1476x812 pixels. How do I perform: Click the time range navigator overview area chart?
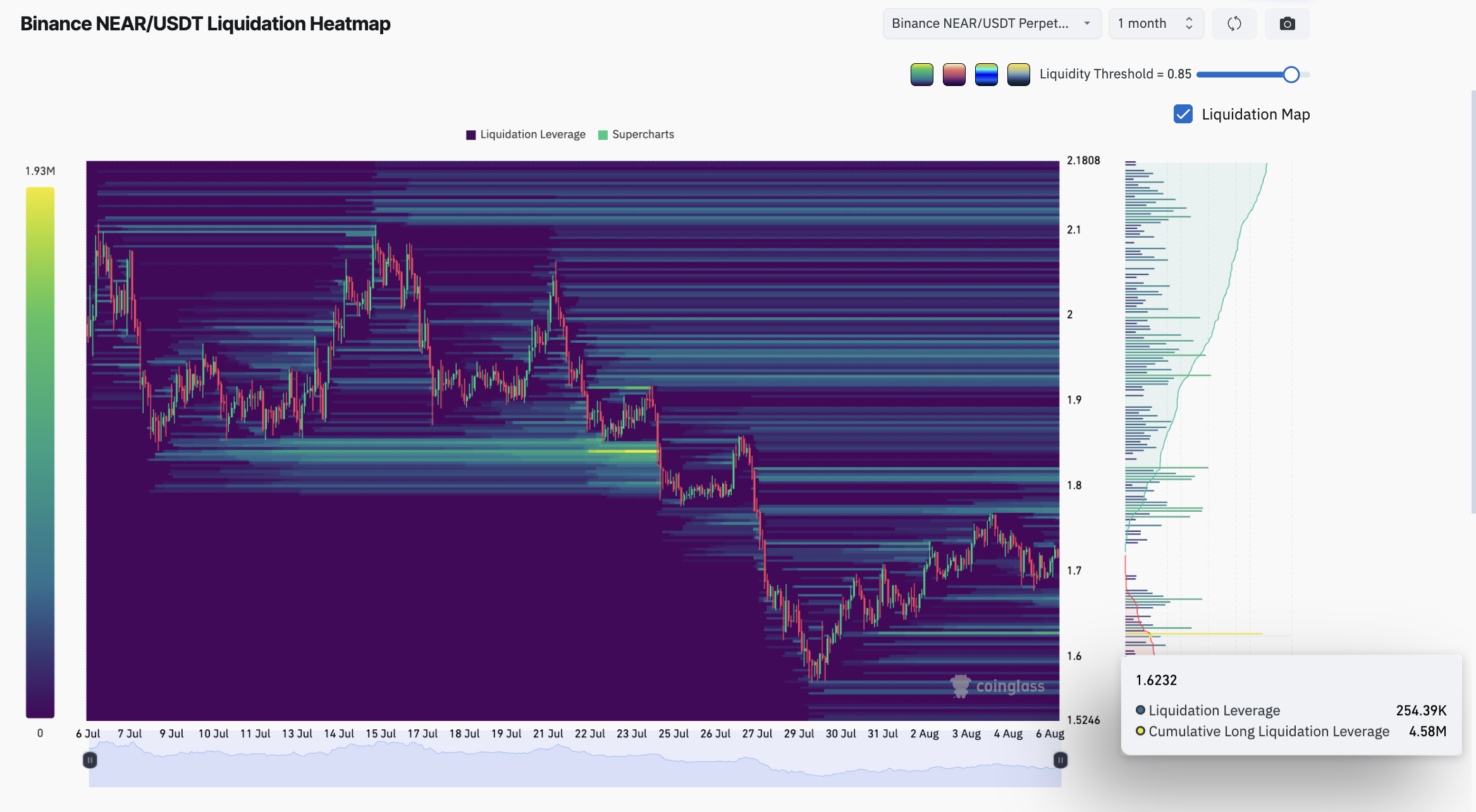[575, 764]
